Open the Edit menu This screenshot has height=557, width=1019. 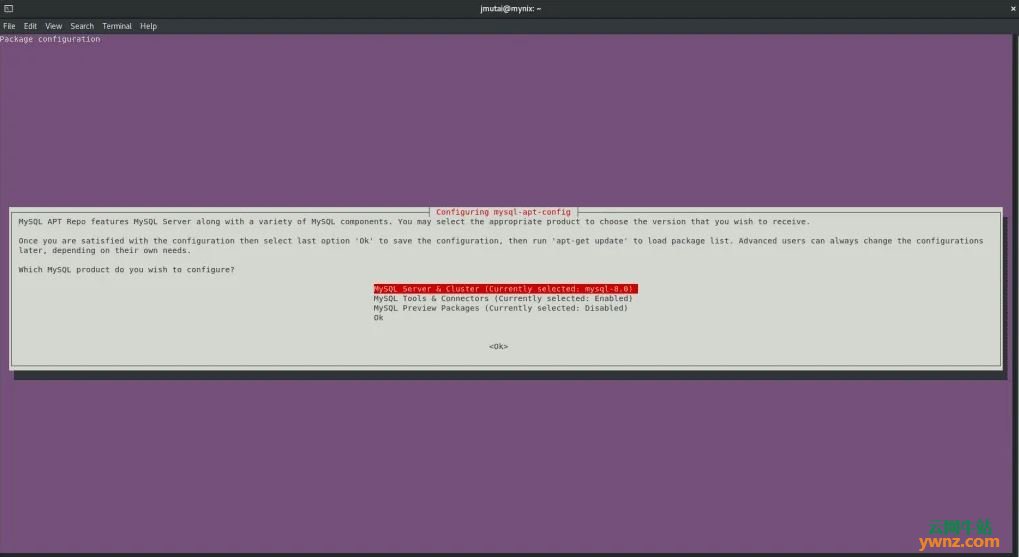(x=30, y=26)
